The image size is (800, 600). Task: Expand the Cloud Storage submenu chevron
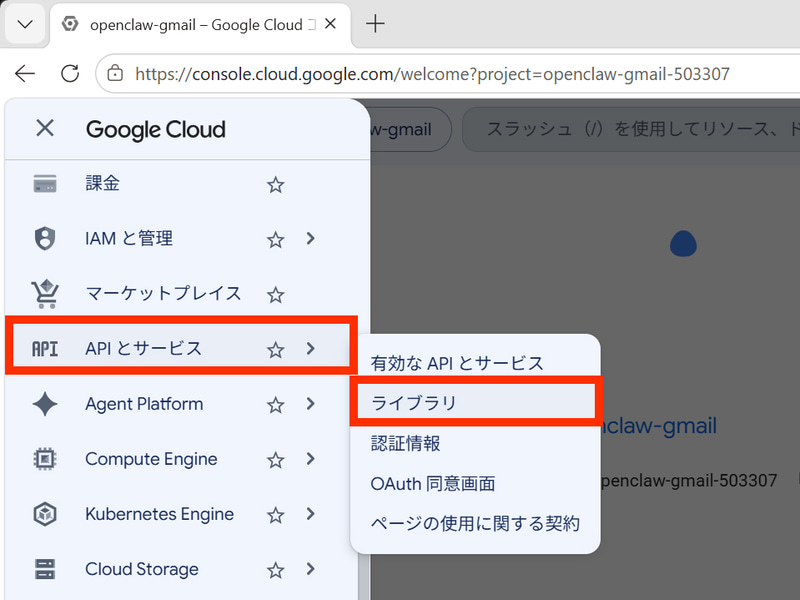pyautogui.click(x=310, y=569)
